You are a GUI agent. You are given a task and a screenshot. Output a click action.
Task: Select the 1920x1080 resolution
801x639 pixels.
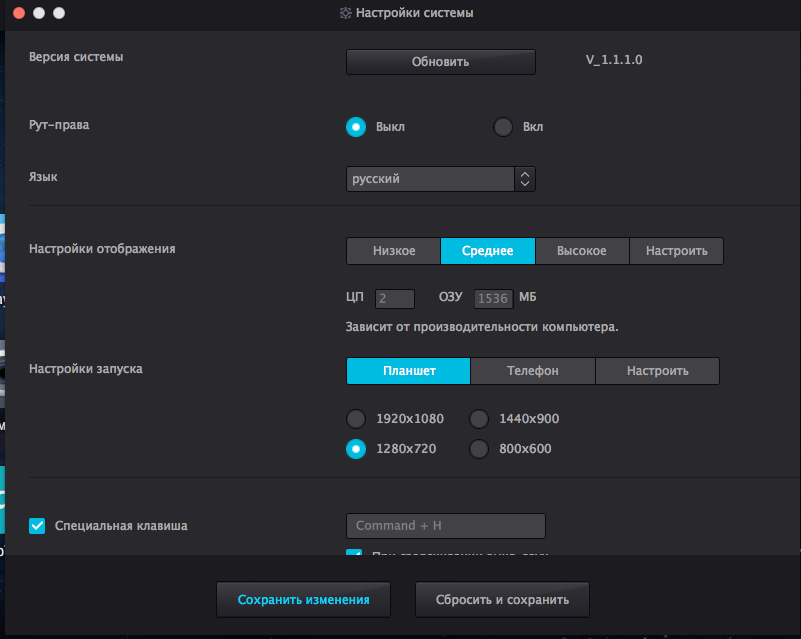coord(355,419)
